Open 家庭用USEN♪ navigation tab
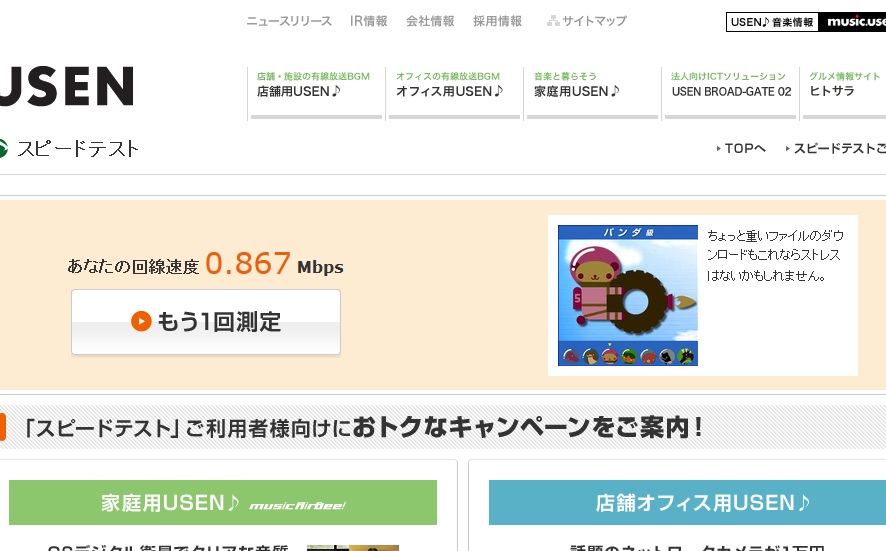886x551 pixels. pos(592,93)
